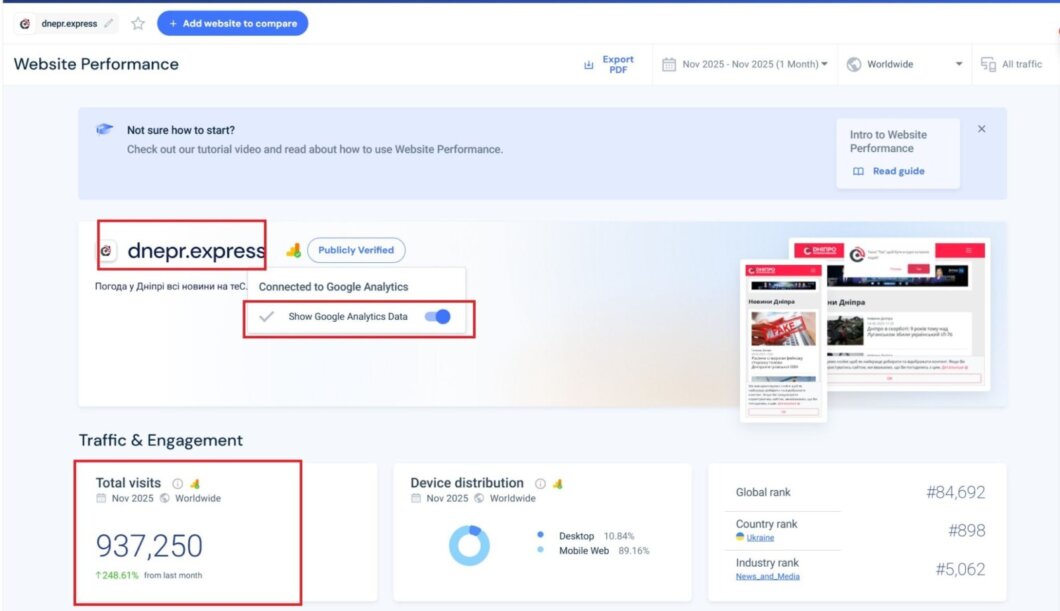Click the Export PDF download icon

[589, 65]
